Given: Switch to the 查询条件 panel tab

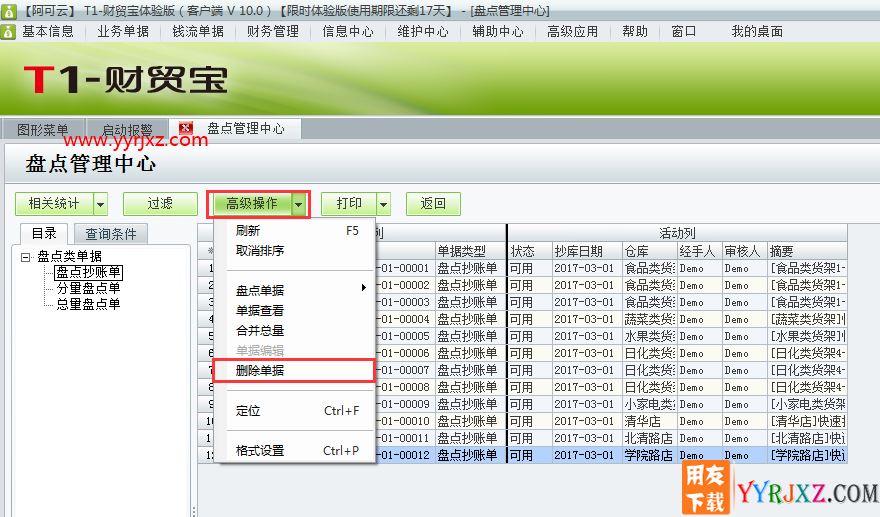Looking at the screenshot, I should coord(111,234).
